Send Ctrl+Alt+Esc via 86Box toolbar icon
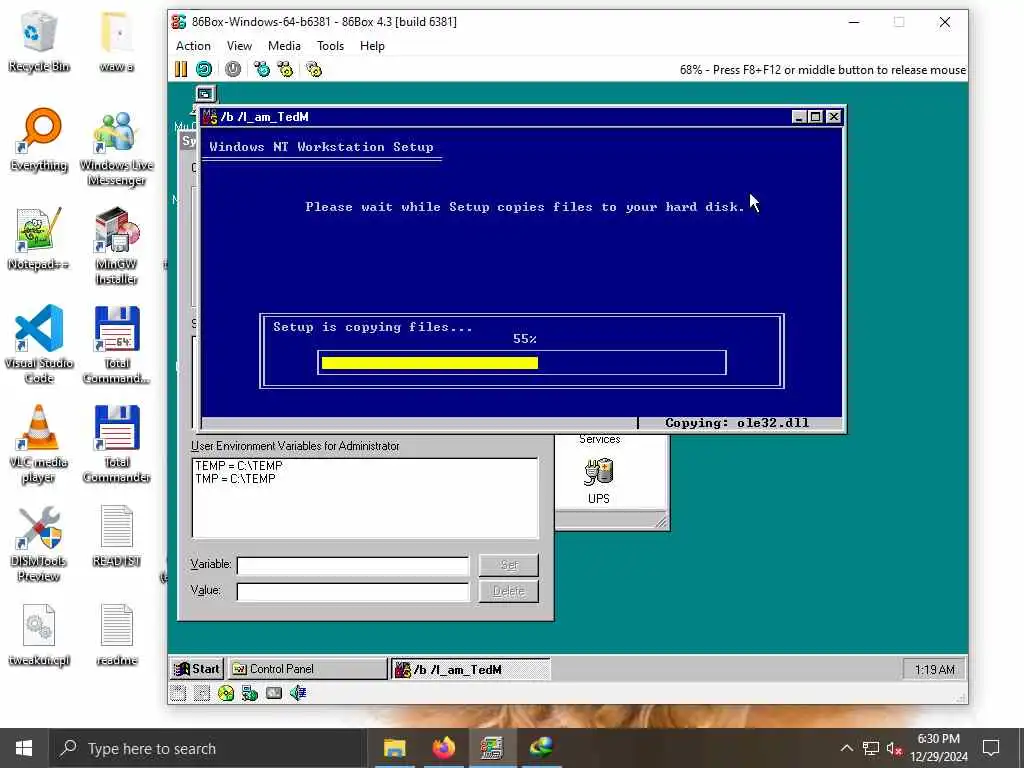Viewport: 1024px width, 768px height. pos(285,69)
